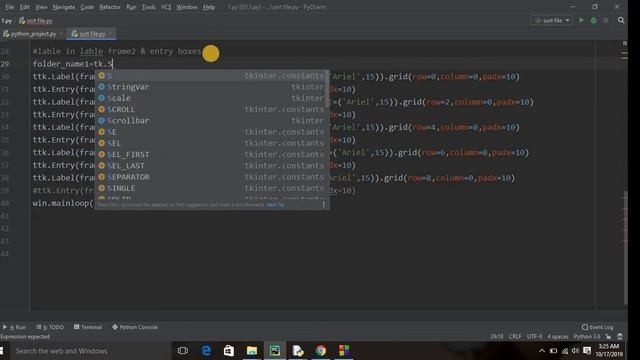Open the Python Console tool window
640x360 pixels.
pyautogui.click(x=135, y=327)
